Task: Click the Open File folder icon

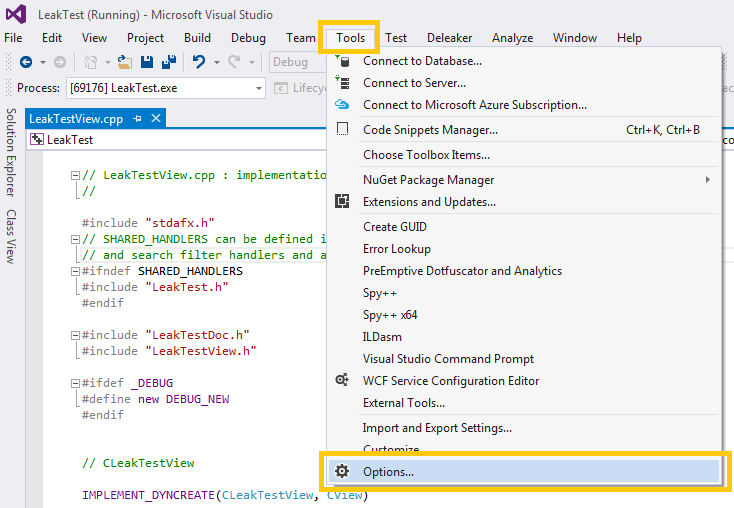Action: coord(125,62)
